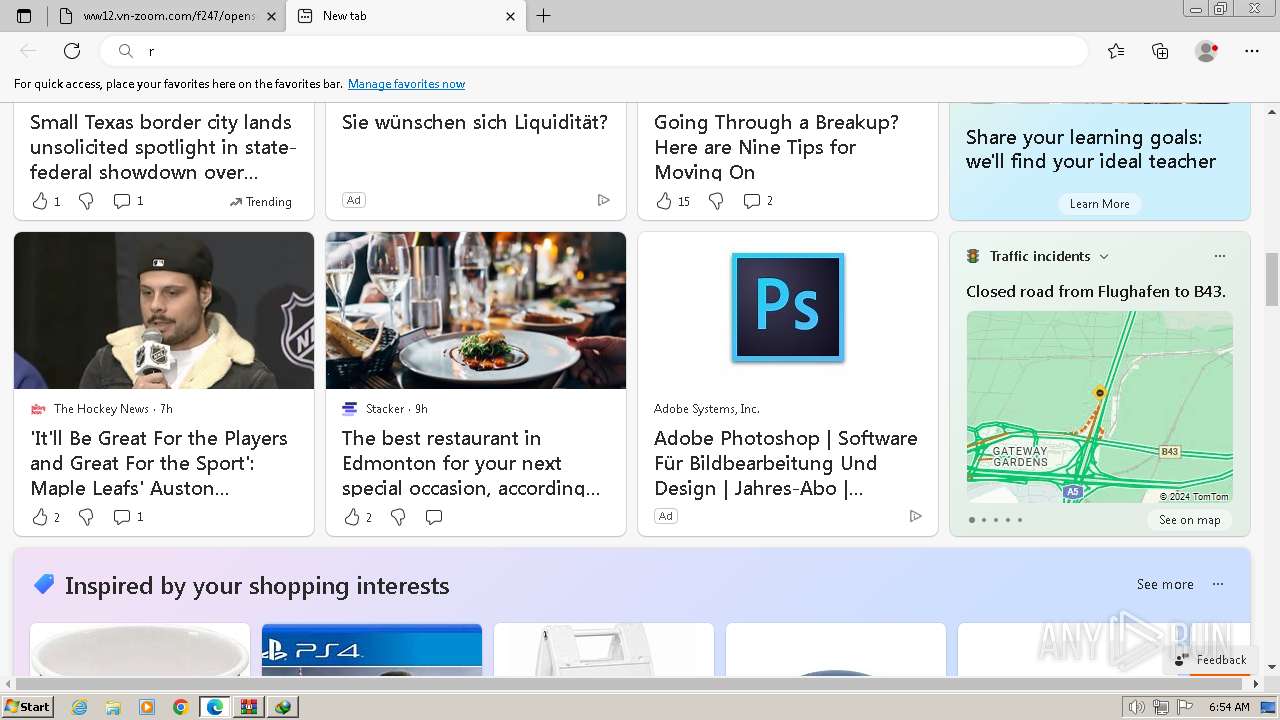Open the Traffic incidents card options menu
The width and height of the screenshot is (1280, 720).
1219,256
